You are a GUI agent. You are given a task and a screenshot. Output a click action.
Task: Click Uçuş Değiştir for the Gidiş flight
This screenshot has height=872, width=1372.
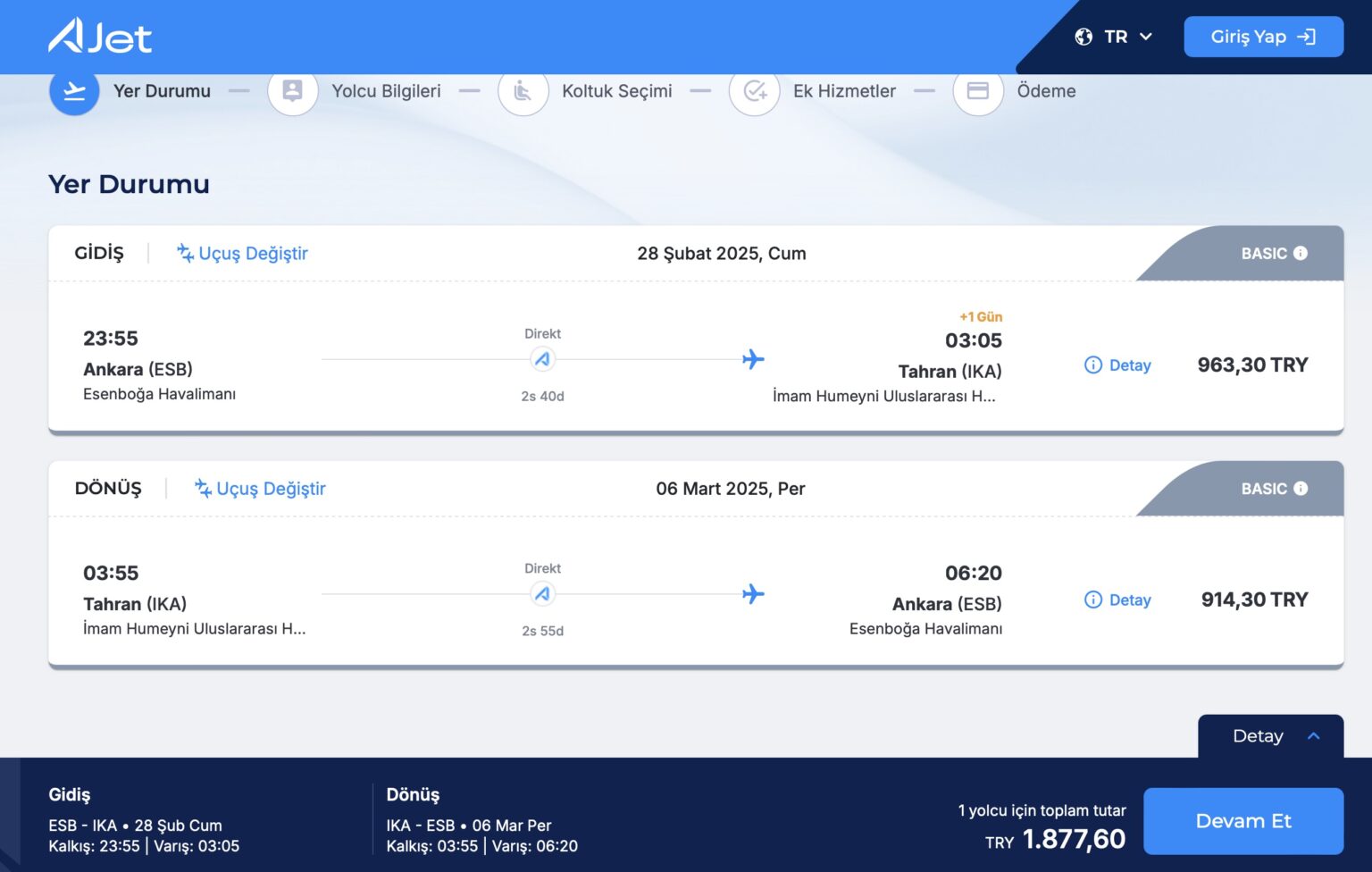(x=242, y=254)
